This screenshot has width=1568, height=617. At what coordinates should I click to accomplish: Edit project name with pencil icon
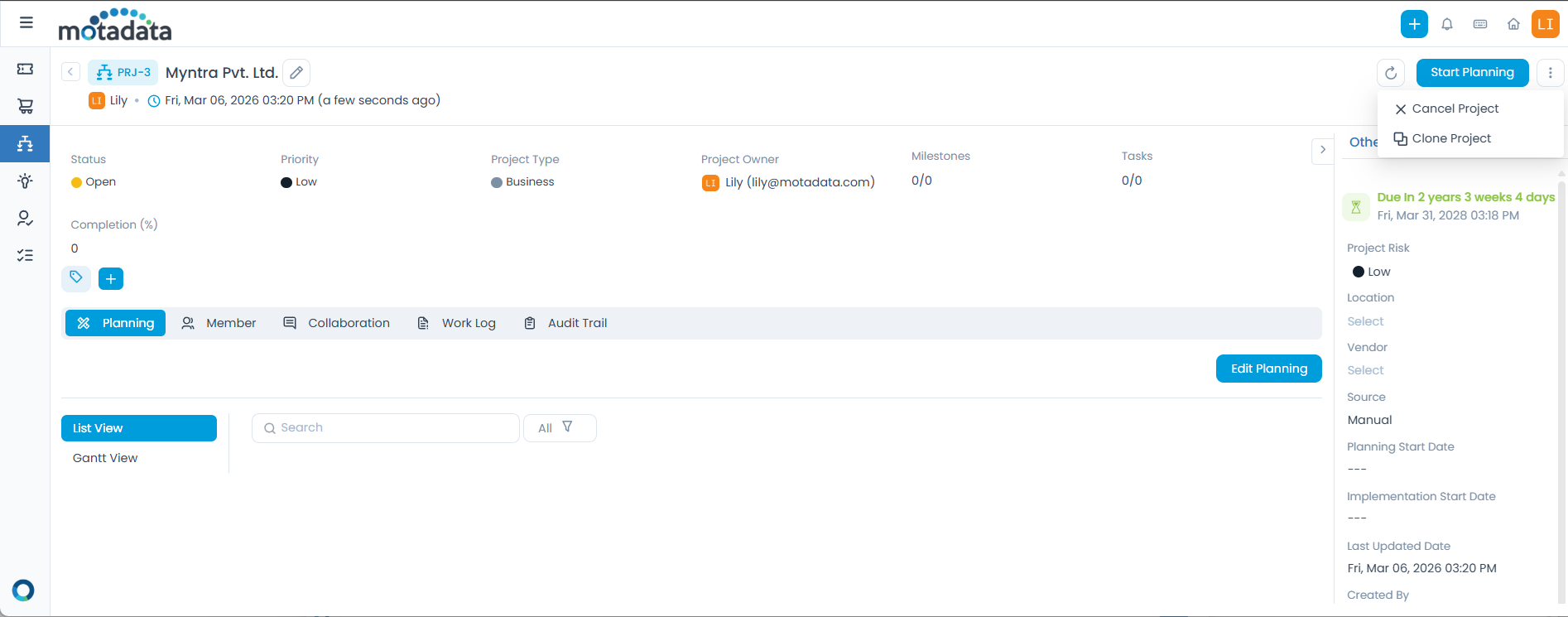point(296,73)
